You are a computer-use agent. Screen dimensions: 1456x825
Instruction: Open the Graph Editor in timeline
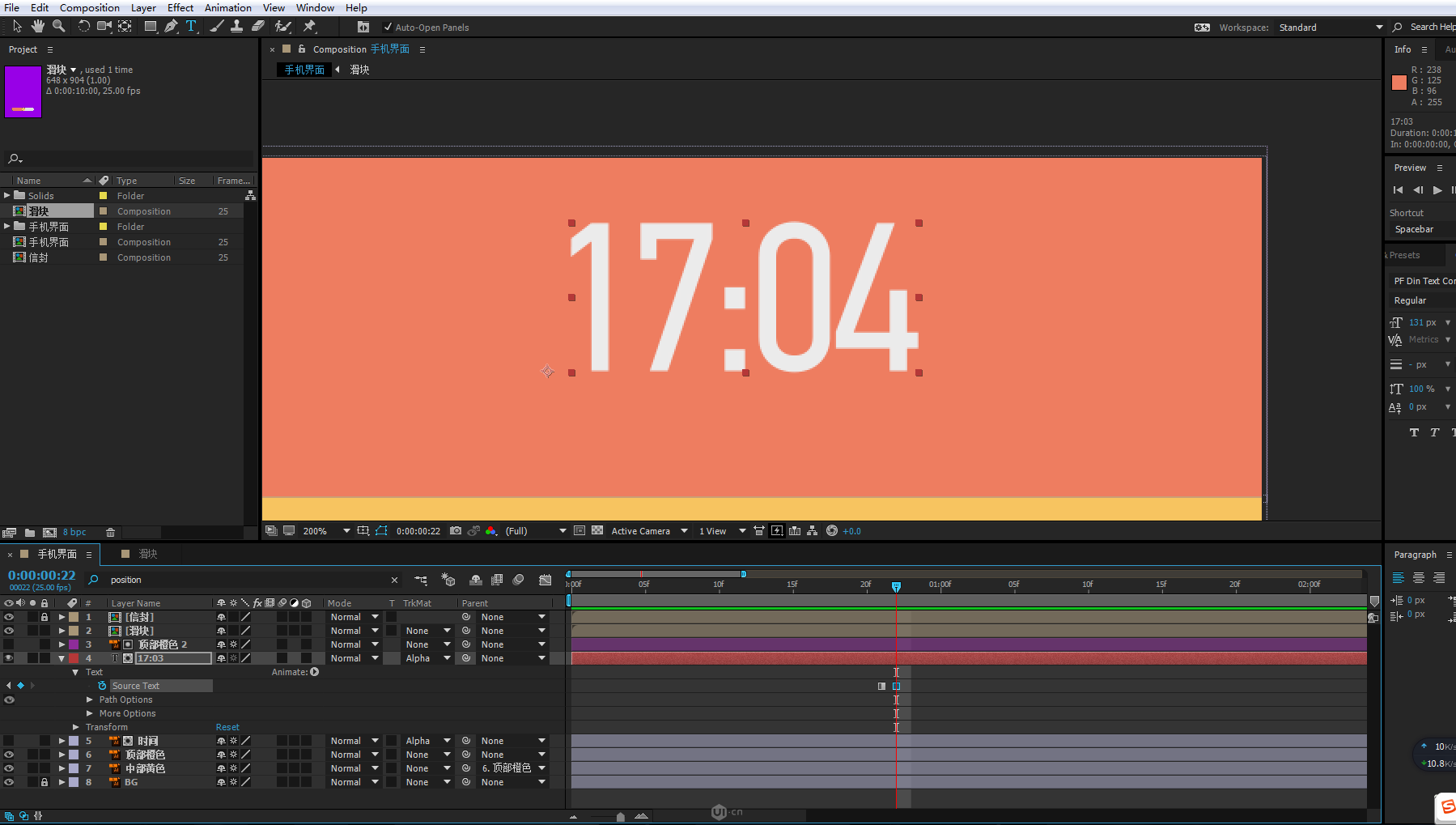545,580
